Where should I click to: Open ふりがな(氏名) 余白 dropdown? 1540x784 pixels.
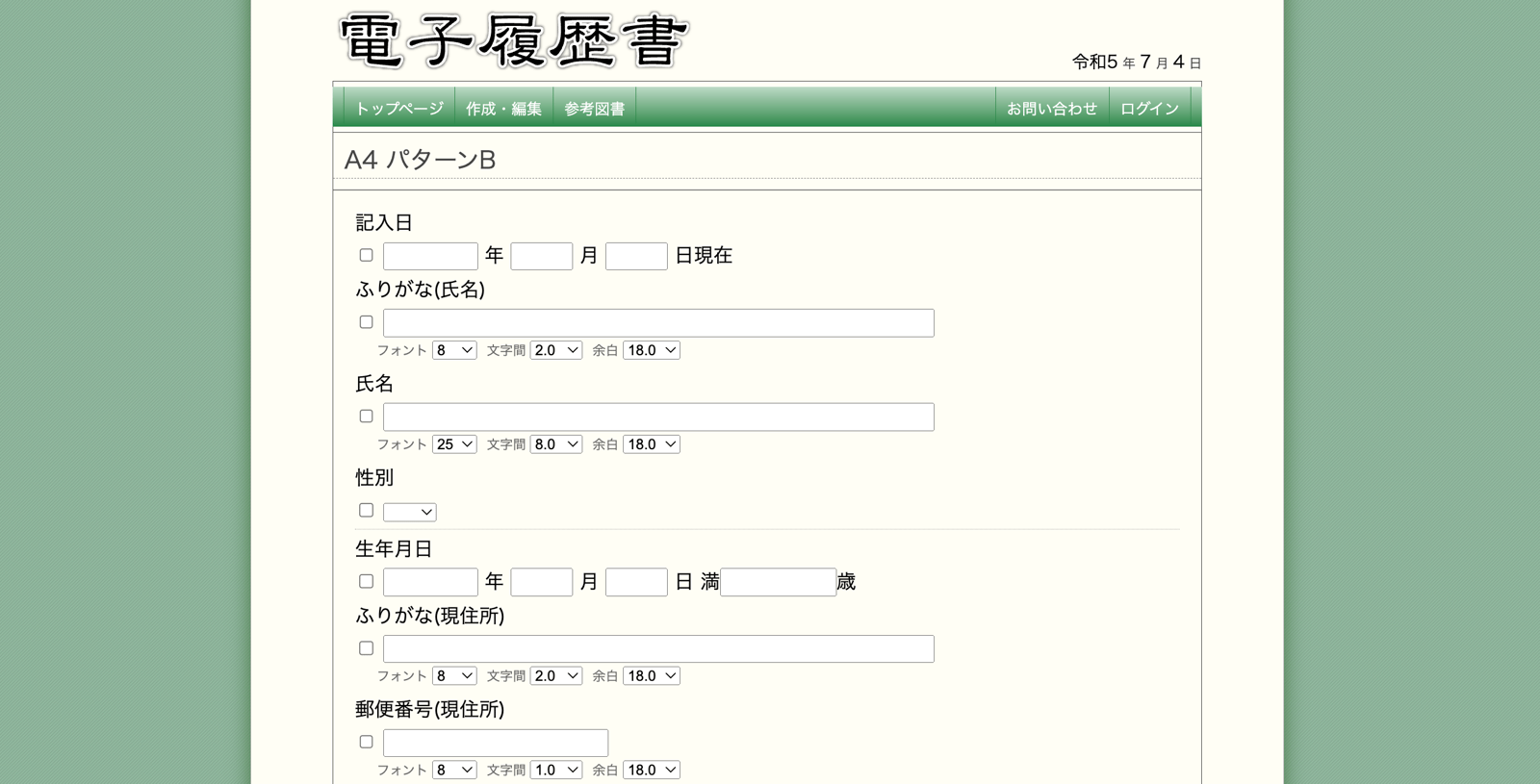[652, 350]
